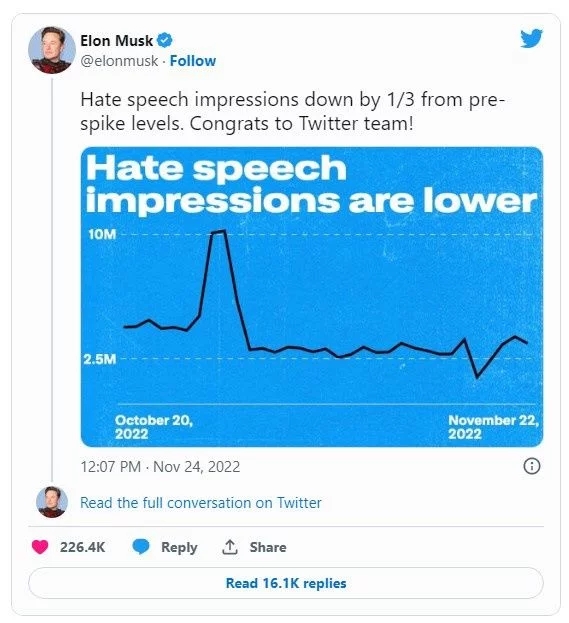Open the large profile avatar photo

[x=52, y=50]
